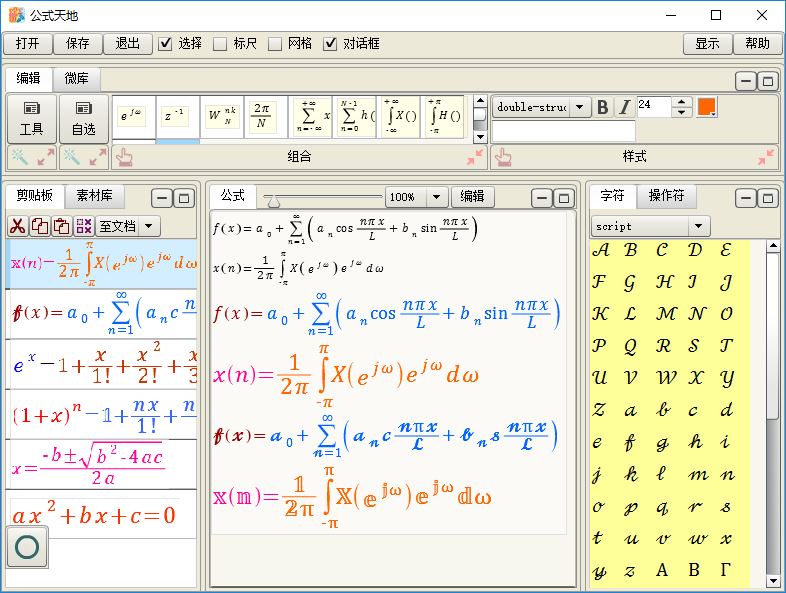Click the cut (scissors) icon in clipboard panel
The width and height of the screenshot is (786, 593).
click(18, 226)
